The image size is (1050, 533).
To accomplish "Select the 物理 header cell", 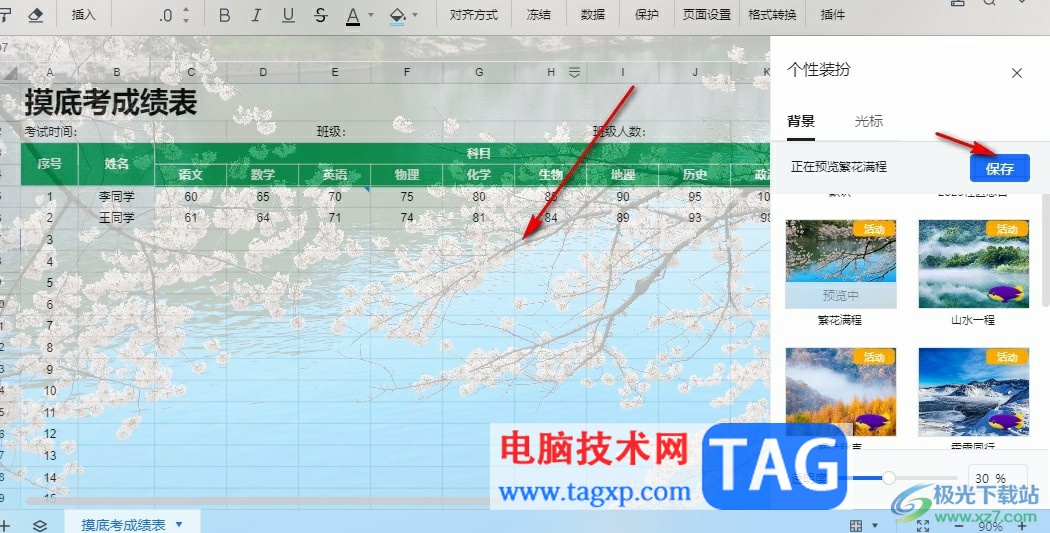I will [406, 175].
